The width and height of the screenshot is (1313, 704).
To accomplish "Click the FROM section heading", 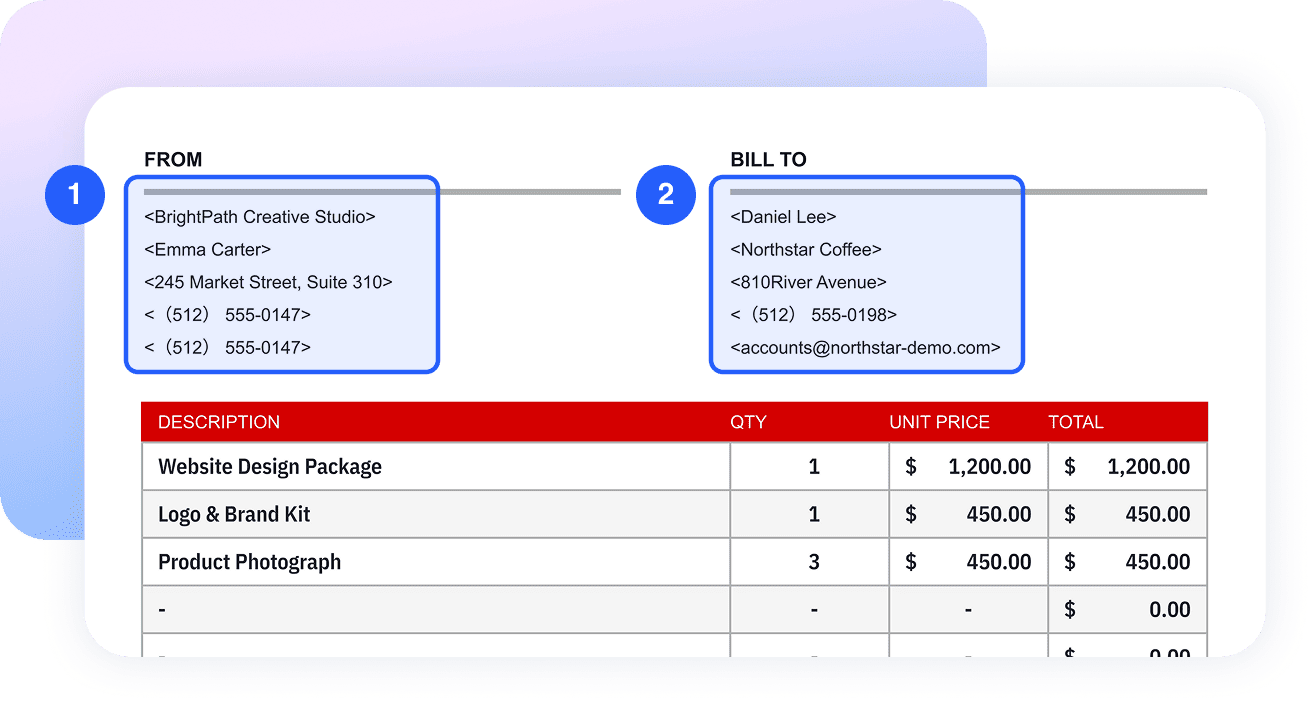I will tap(173, 160).
